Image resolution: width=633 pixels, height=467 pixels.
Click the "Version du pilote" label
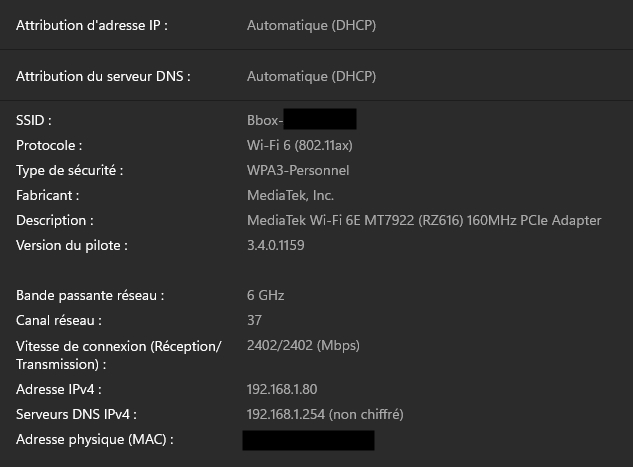72,245
